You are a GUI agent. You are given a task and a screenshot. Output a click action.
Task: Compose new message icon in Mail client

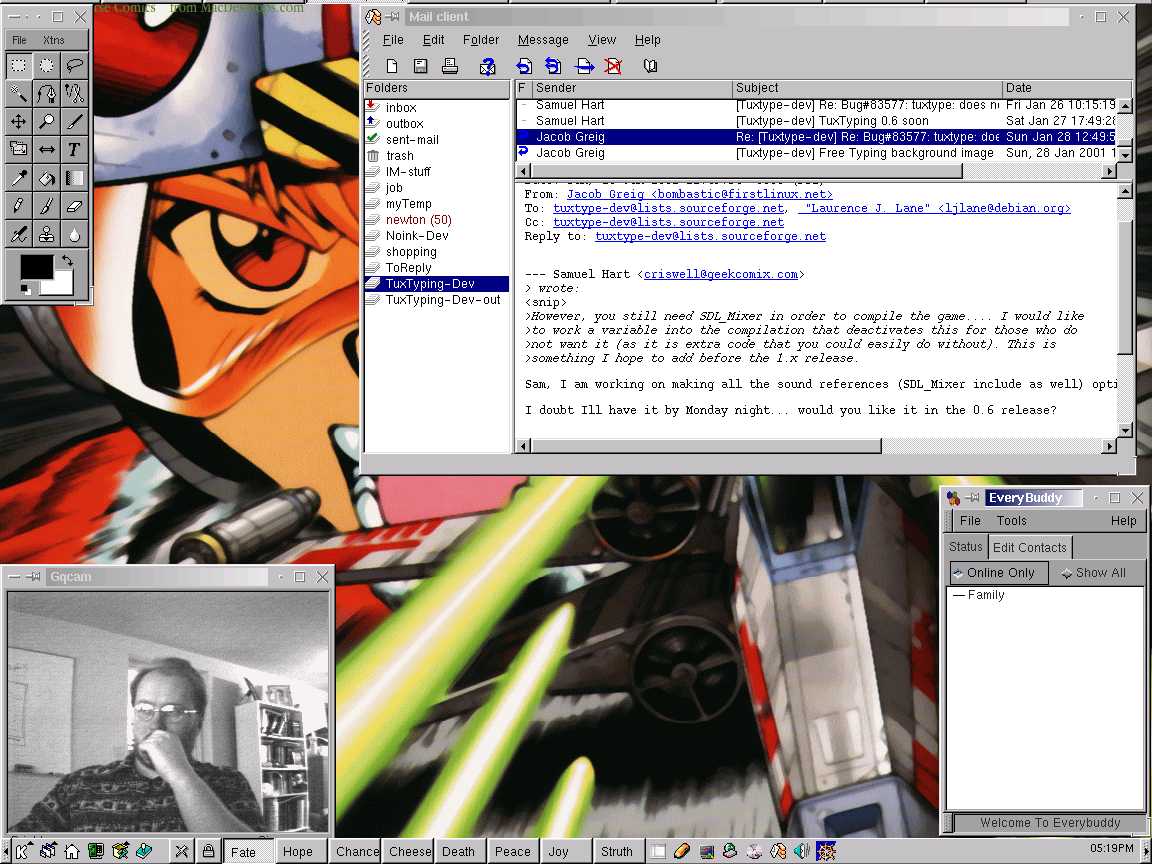(x=392, y=66)
